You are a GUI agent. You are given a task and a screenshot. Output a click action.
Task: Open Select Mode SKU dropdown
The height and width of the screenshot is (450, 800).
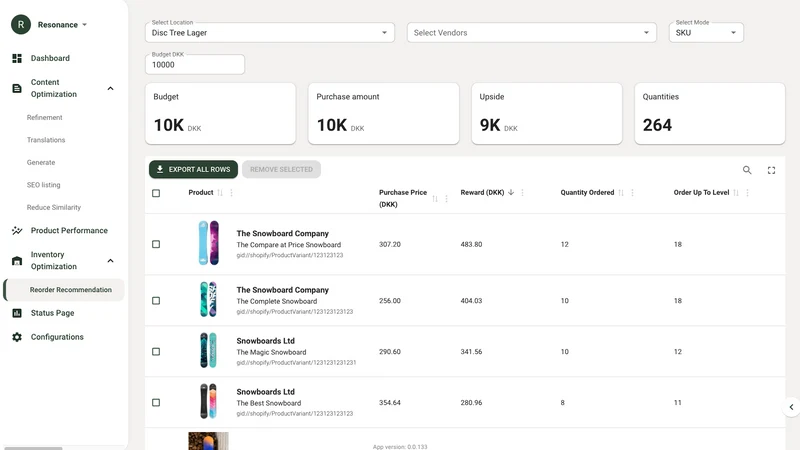click(706, 33)
